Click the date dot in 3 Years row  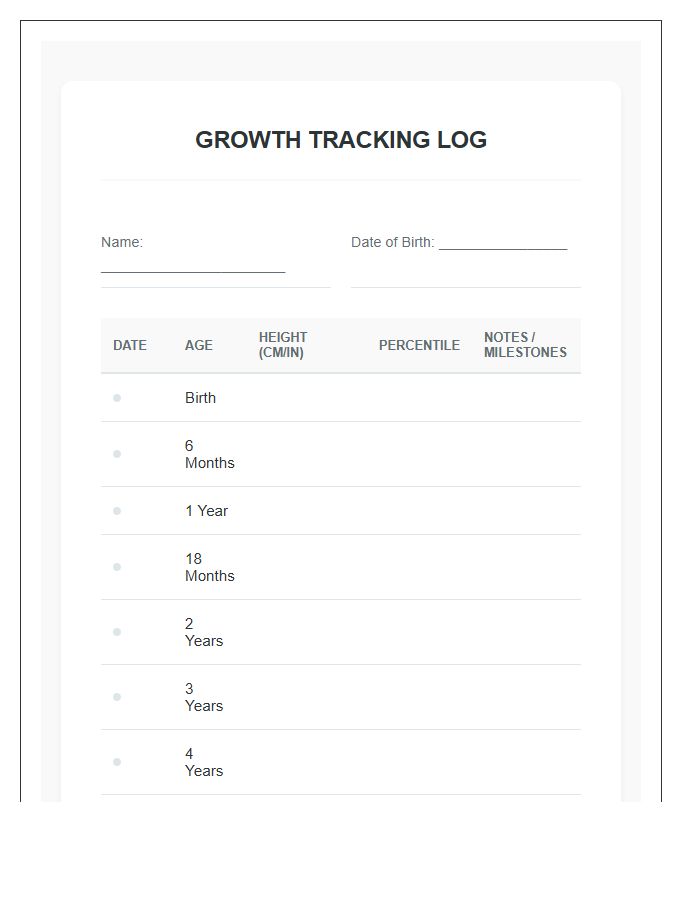click(117, 697)
